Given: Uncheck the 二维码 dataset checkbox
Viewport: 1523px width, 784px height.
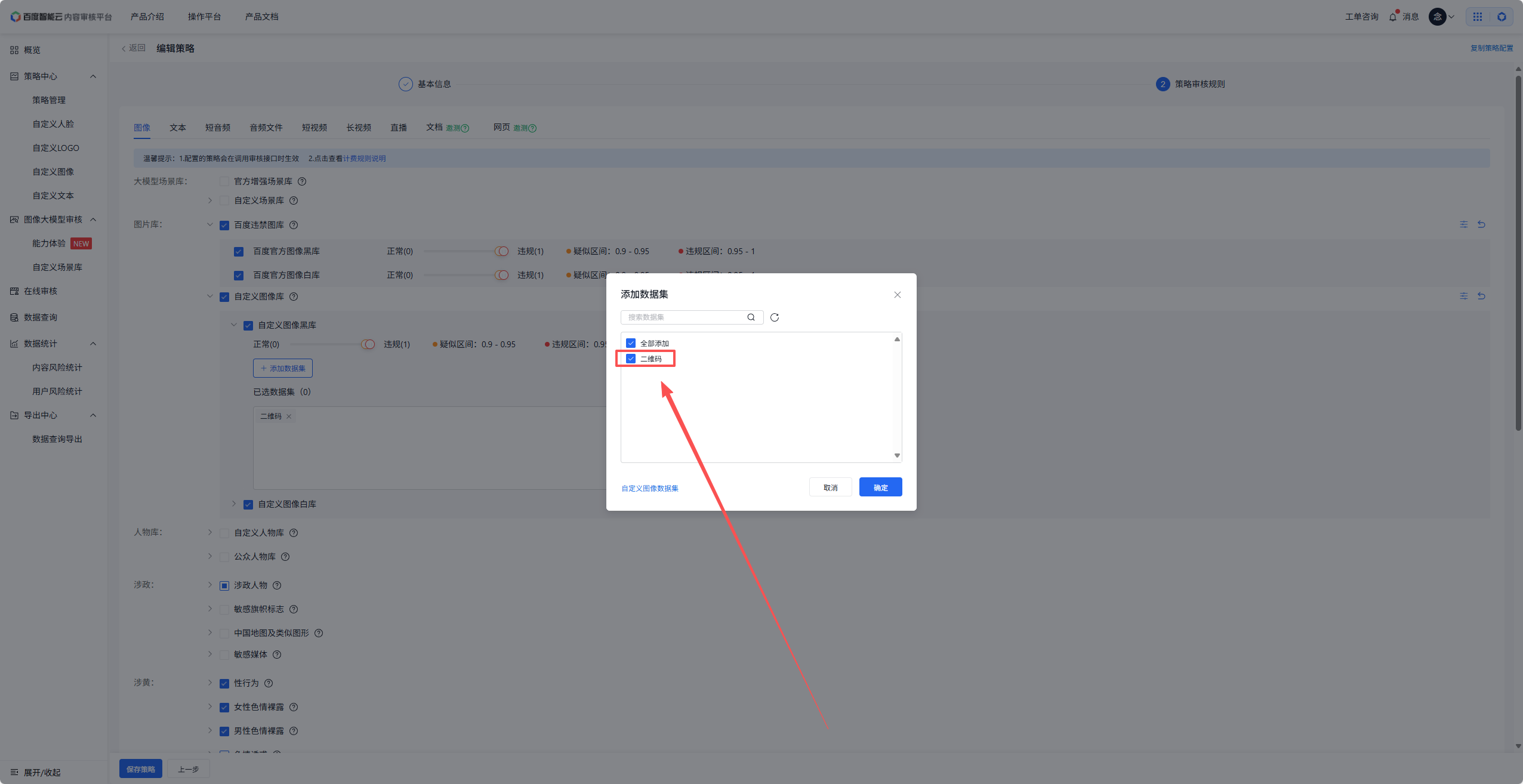Looking at the screenshot, I should [x=631, y=359].
